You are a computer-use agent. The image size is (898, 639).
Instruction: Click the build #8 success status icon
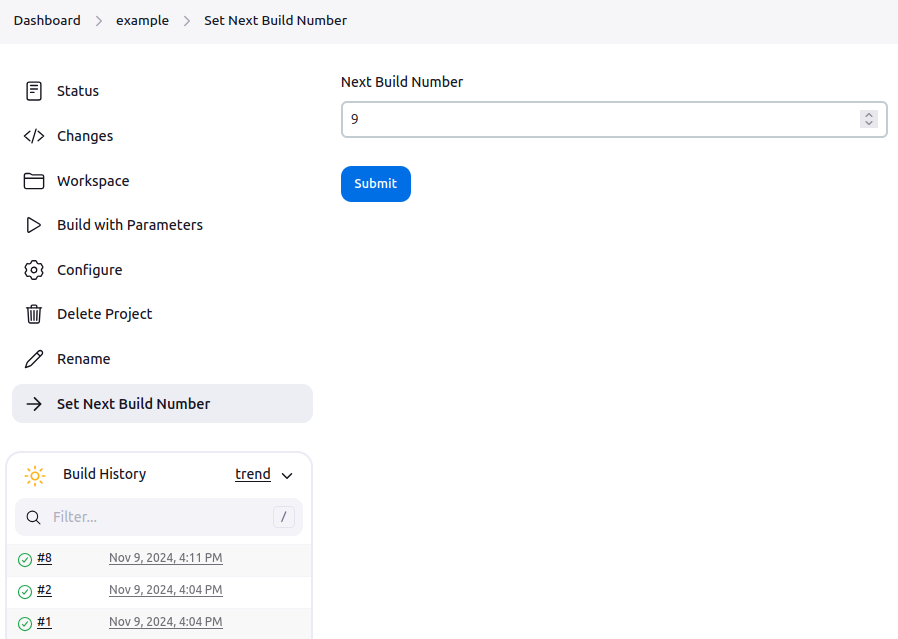pos(25,559)
